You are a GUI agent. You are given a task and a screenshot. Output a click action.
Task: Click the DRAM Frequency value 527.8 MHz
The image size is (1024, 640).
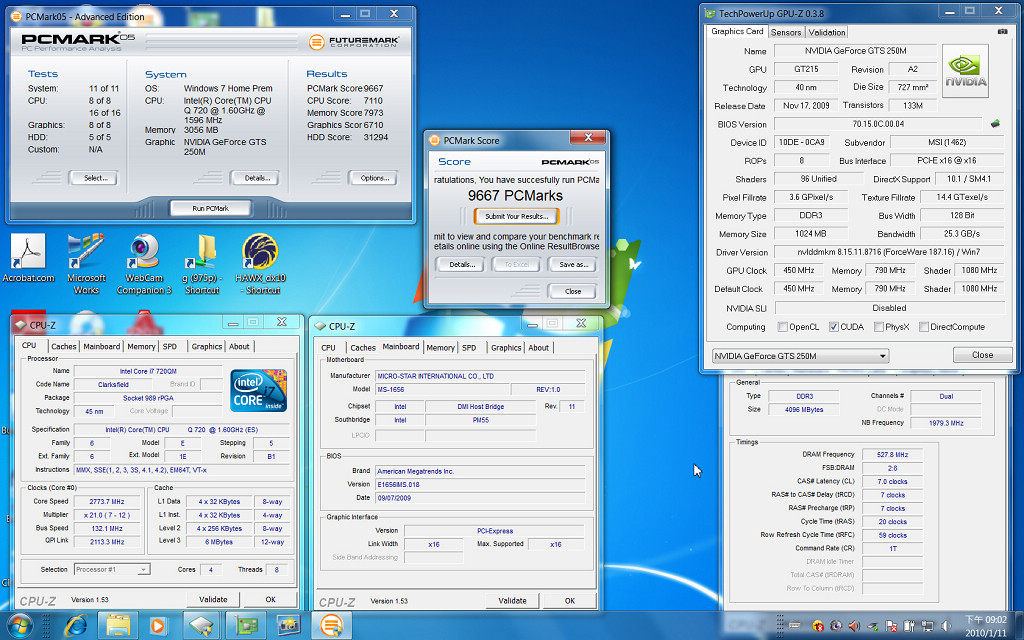[892, 455]
